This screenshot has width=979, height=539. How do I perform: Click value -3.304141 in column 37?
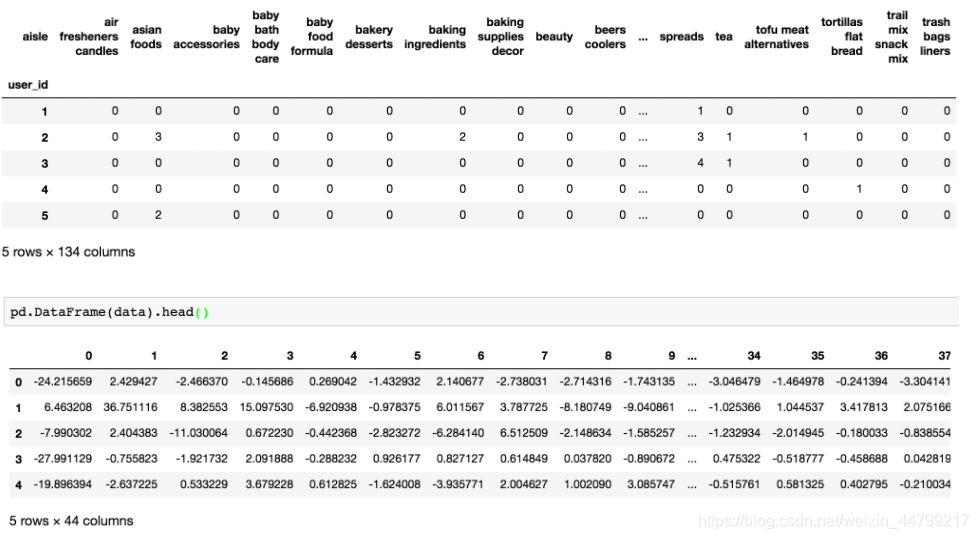pos(925,382)
